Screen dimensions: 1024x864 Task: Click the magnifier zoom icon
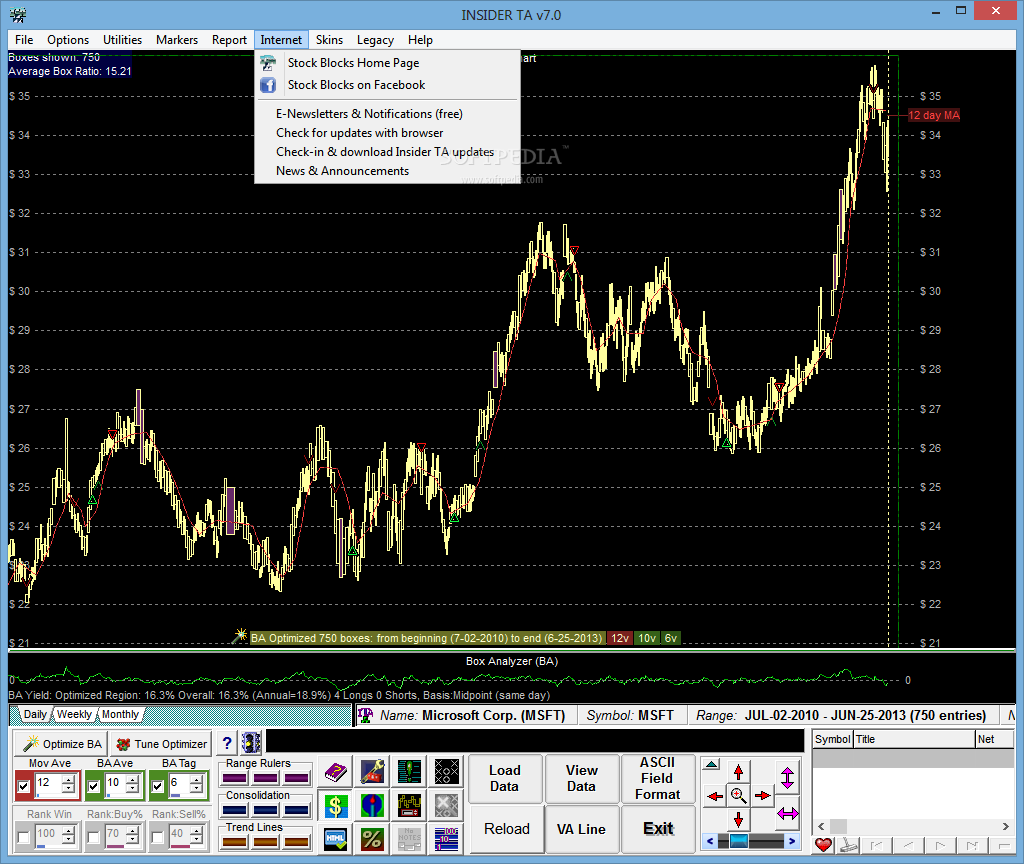pyautogui.click(x=739, y=795)
